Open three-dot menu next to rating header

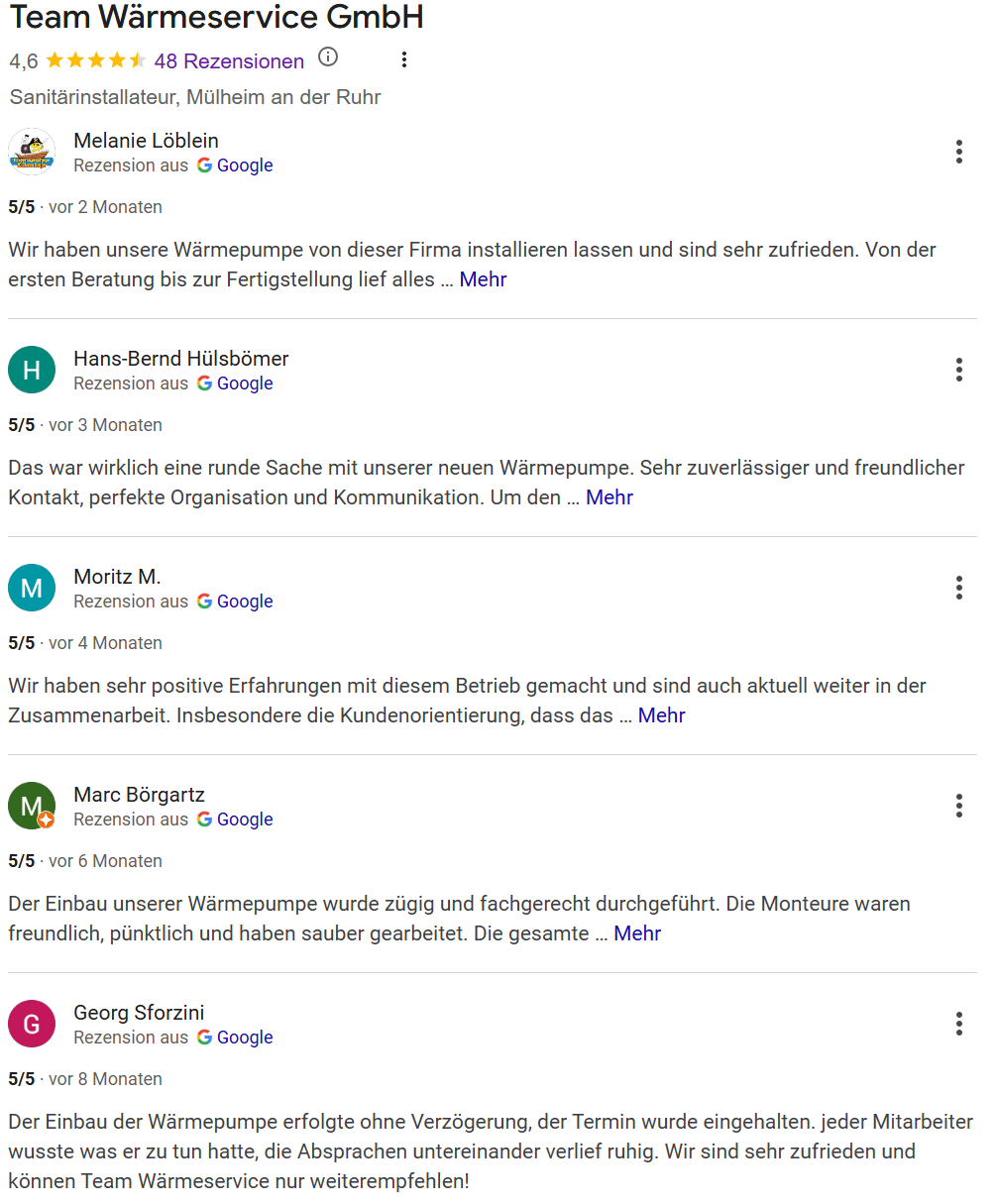[x=403, y=59]
